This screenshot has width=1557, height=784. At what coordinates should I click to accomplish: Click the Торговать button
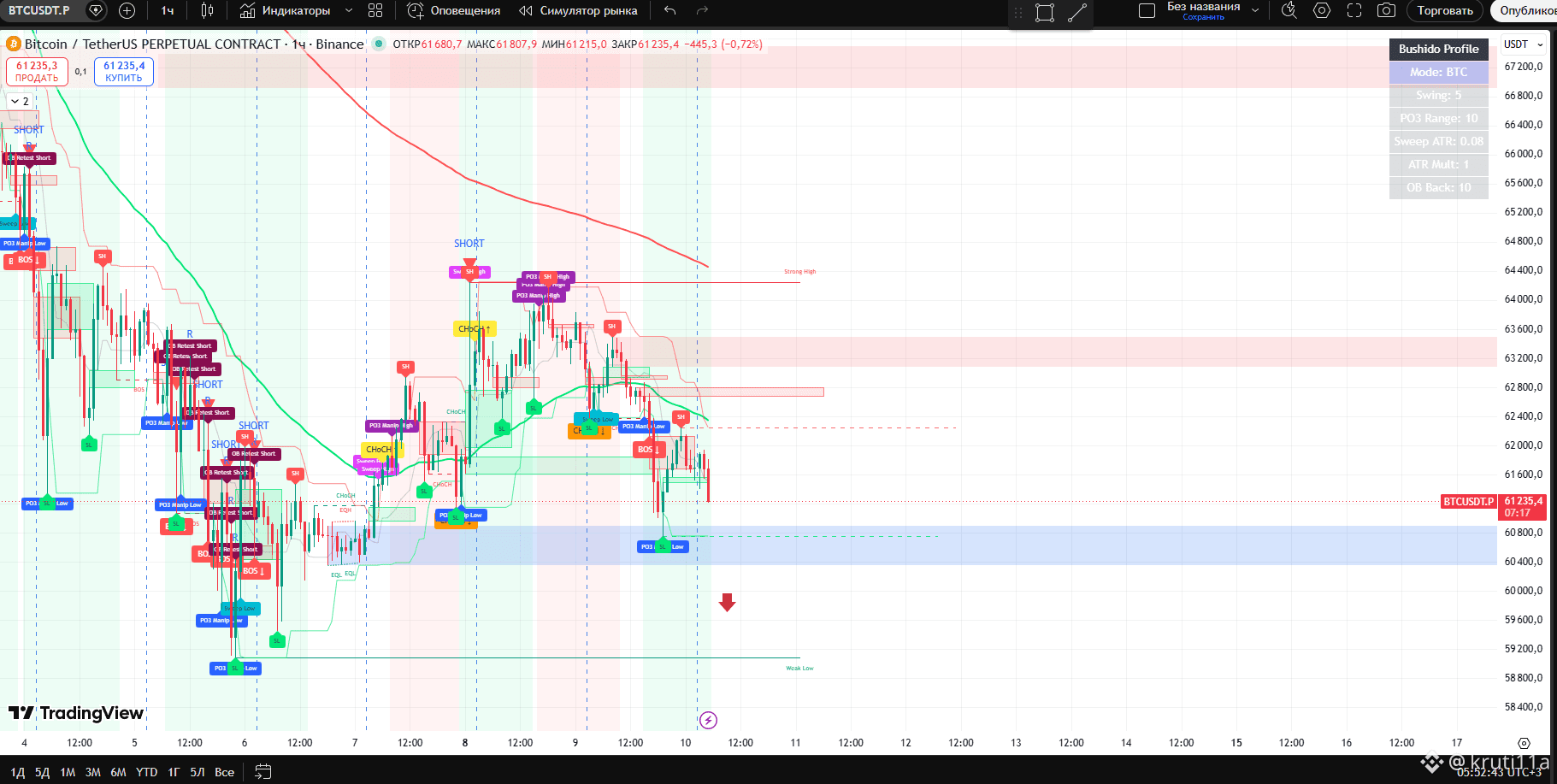click(1445, 10)
